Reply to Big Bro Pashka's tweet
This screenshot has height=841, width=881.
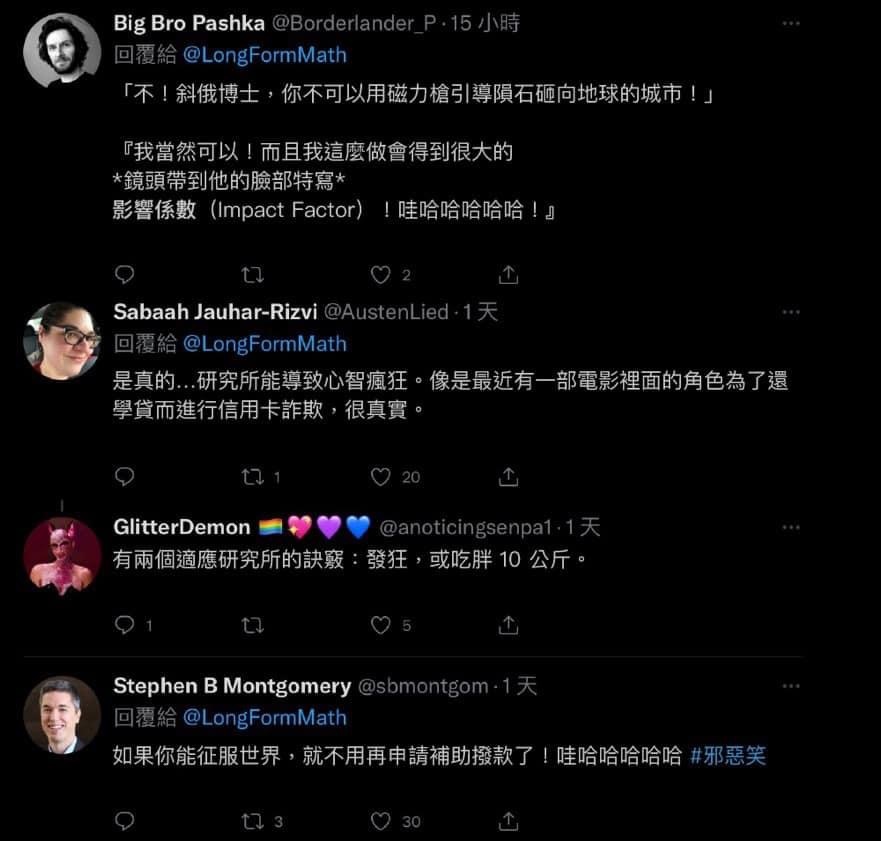(x=124, y=274)
